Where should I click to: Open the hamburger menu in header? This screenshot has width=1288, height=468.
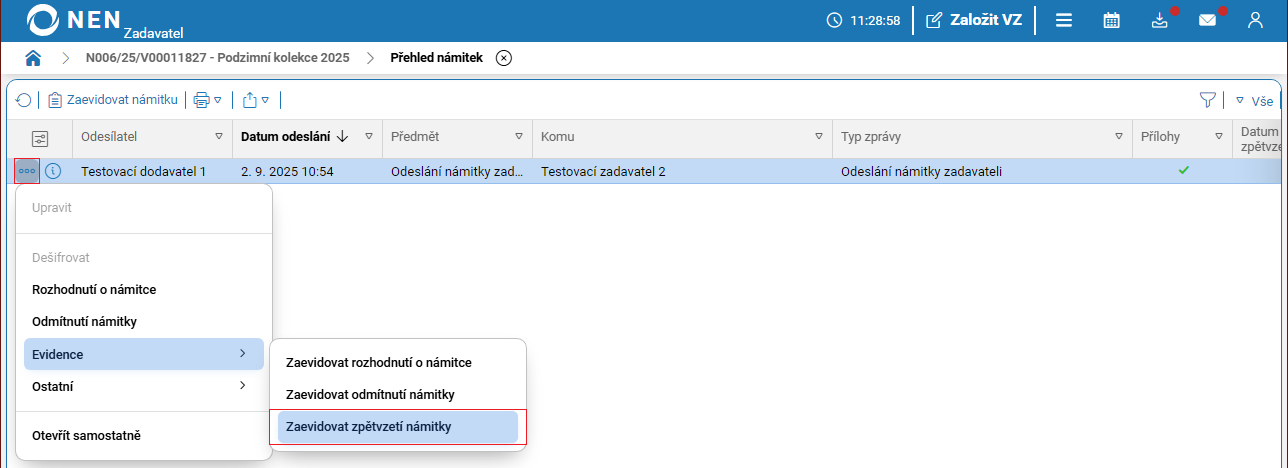click(1064, 20)
